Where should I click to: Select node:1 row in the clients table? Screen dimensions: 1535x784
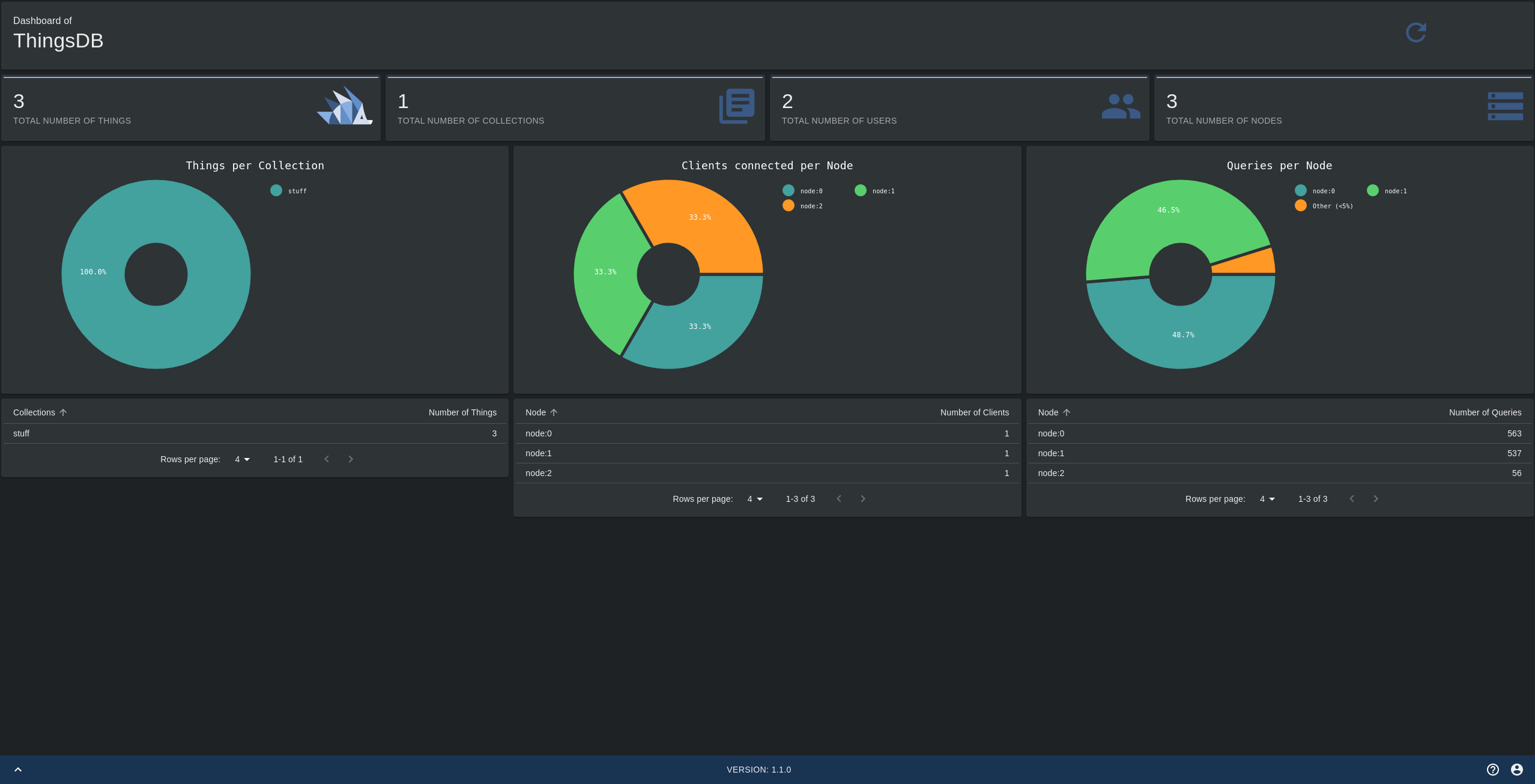click(767, 453)
